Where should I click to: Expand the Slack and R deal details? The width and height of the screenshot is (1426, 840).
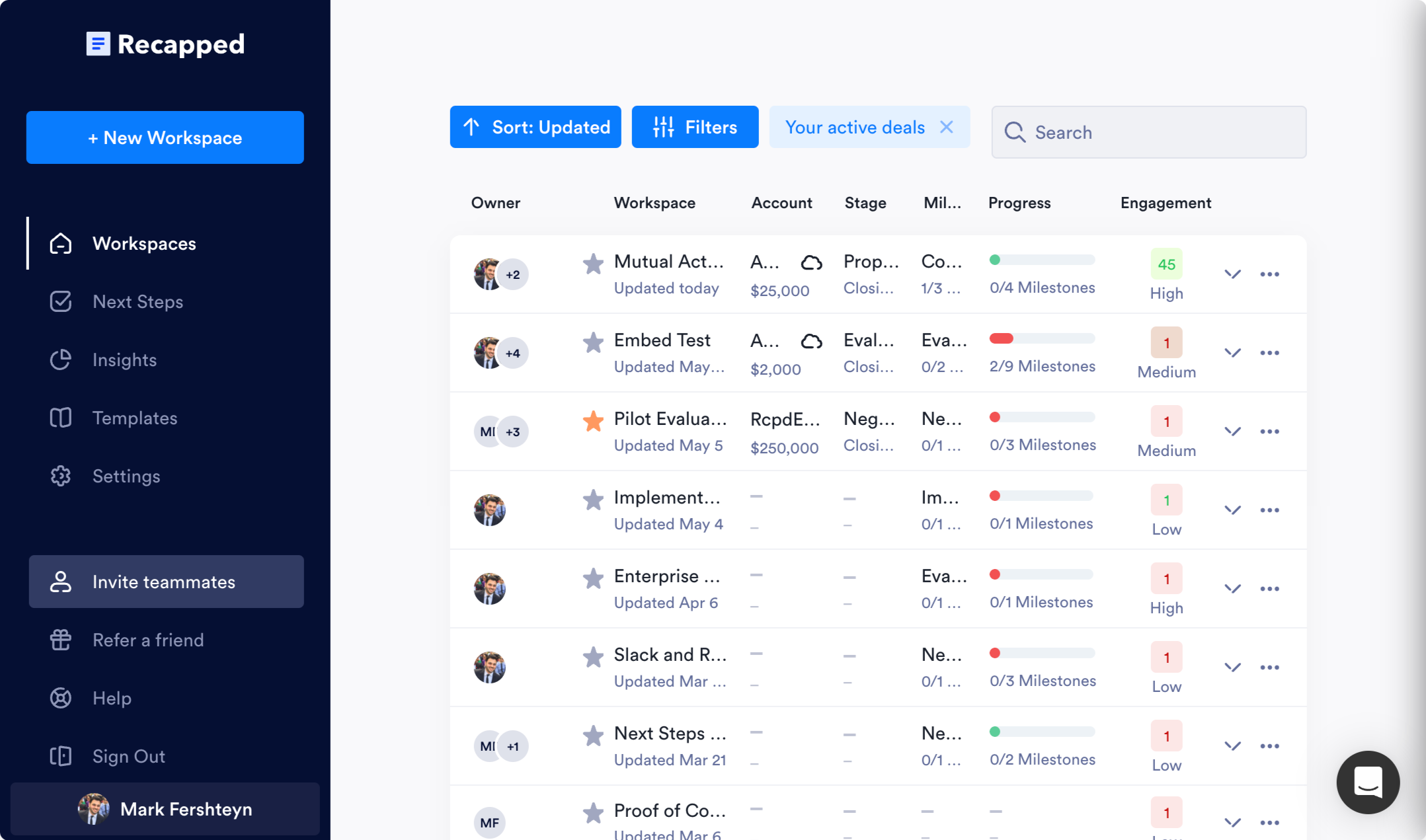[1232, 667]
